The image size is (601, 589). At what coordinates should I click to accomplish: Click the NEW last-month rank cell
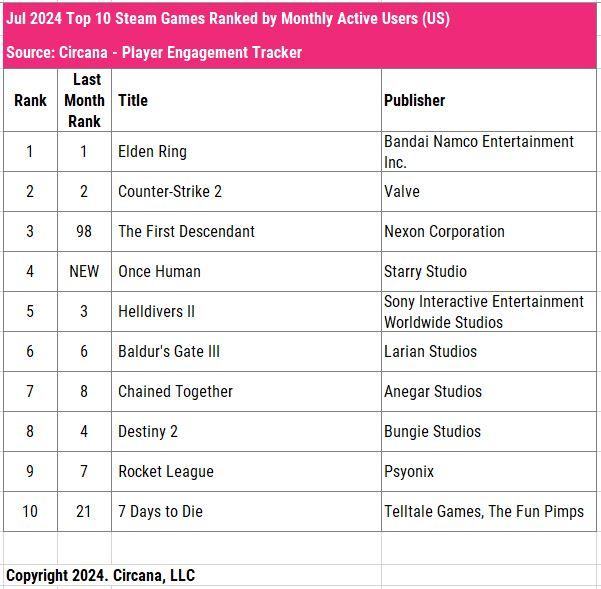[x=84, y=271]
